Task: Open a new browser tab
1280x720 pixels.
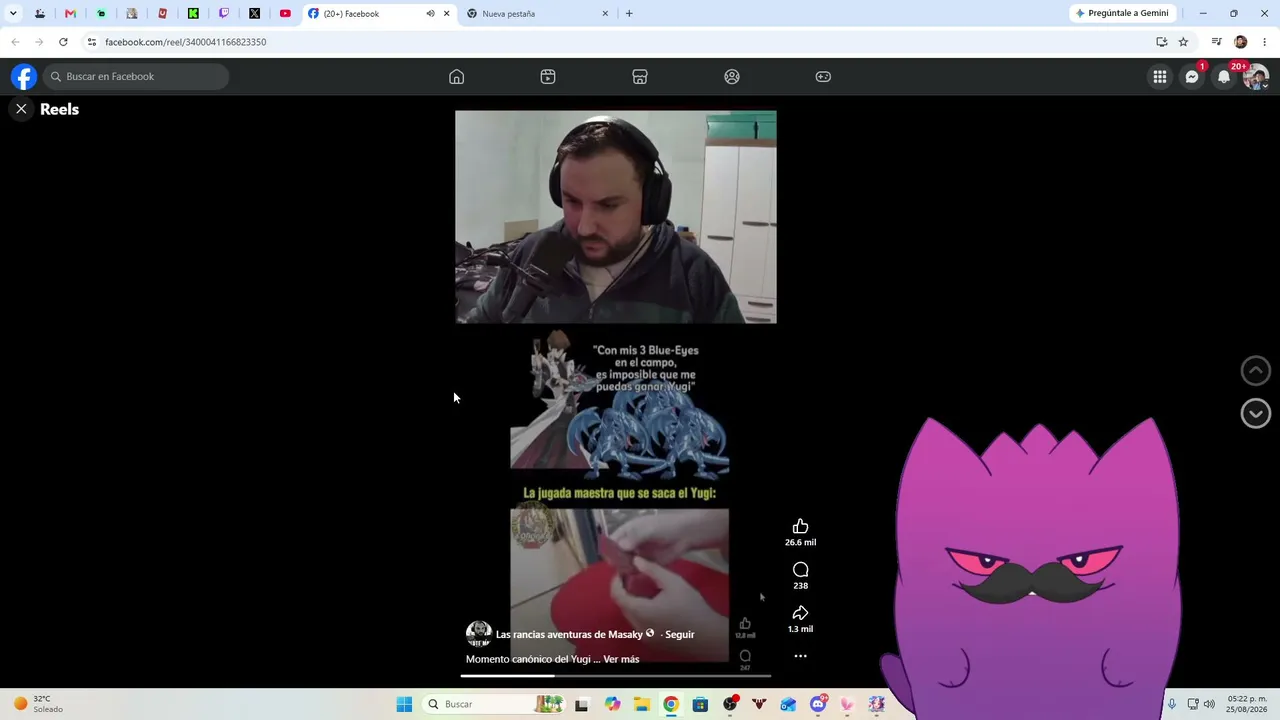Action: pos(629,13)
